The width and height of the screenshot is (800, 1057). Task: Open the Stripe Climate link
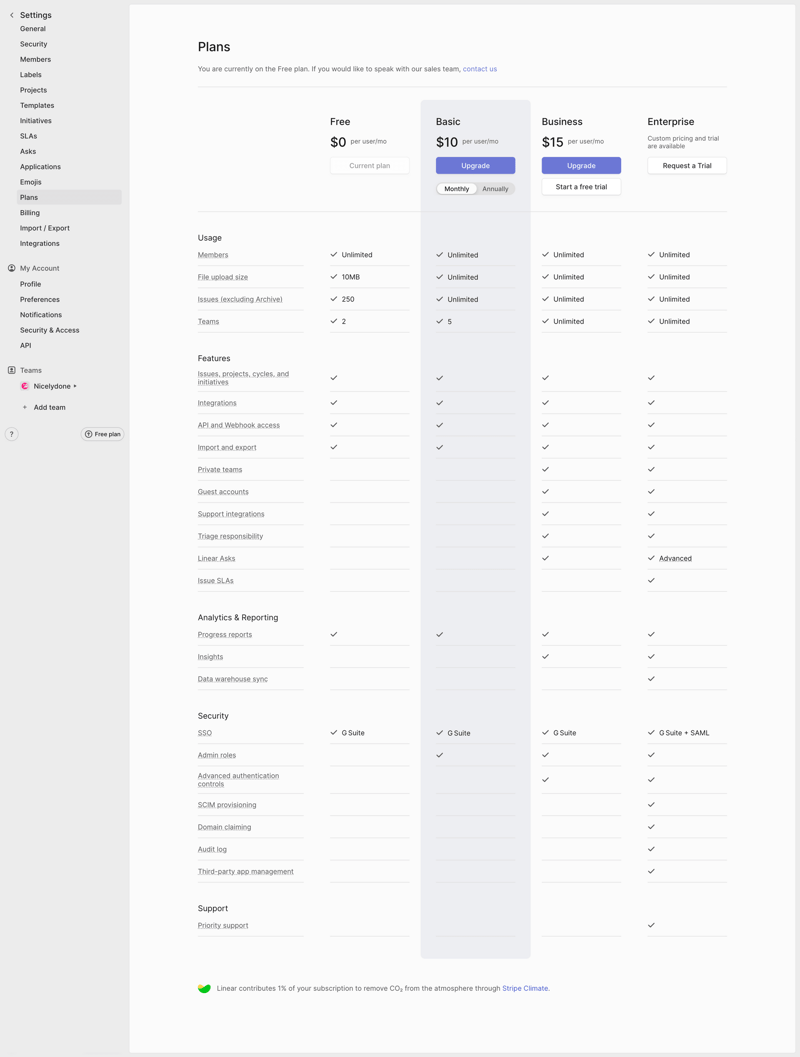point(528,988)
